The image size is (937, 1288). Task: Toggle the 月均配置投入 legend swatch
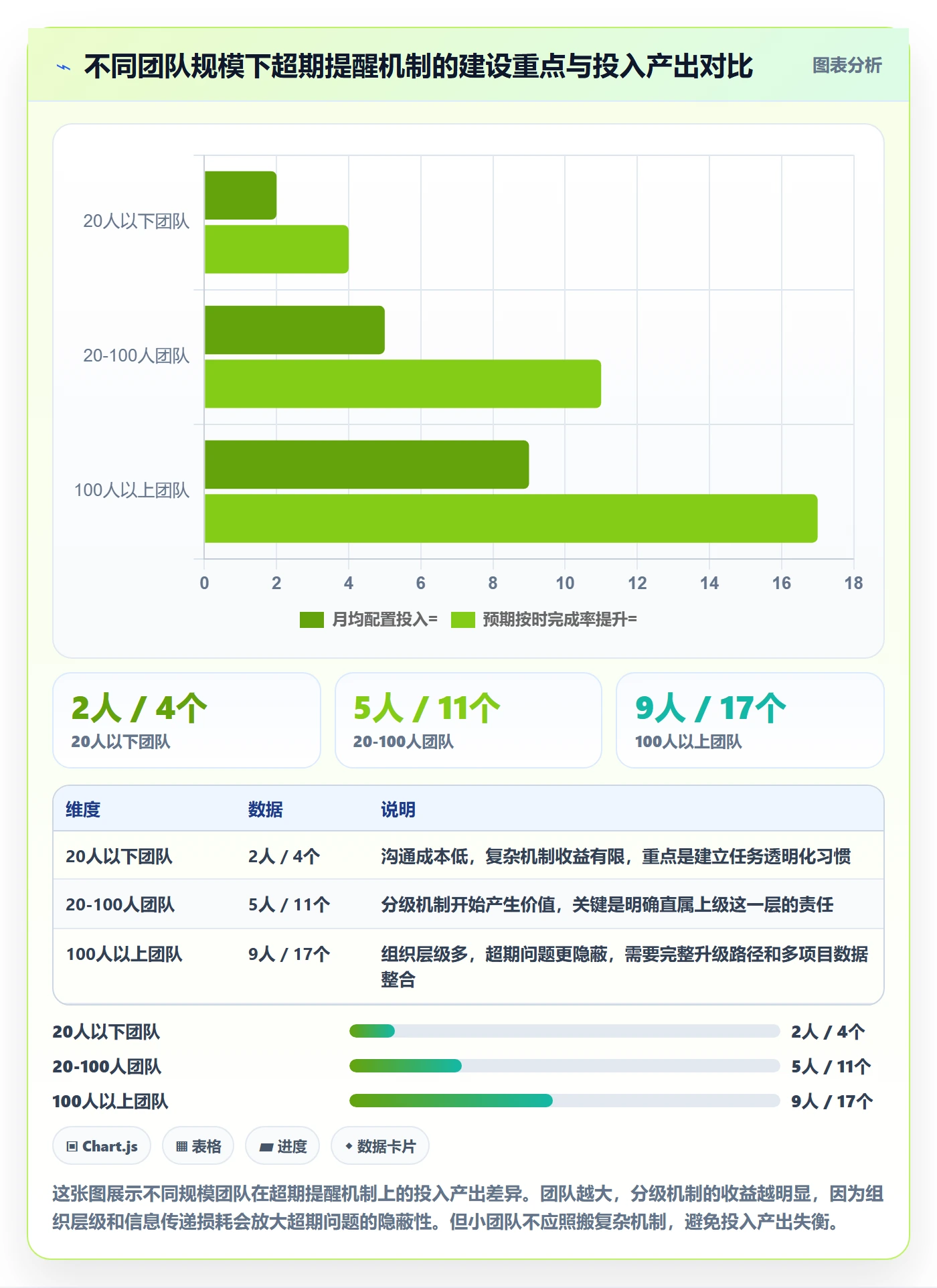312,620
